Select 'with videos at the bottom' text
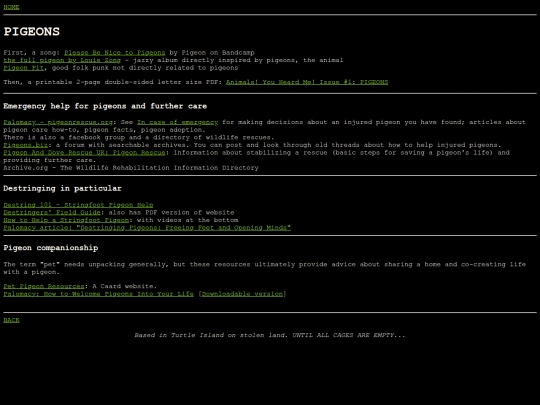The height and width of the screenshot is (405, 540). pyautogui.click(x=187, y=220)
